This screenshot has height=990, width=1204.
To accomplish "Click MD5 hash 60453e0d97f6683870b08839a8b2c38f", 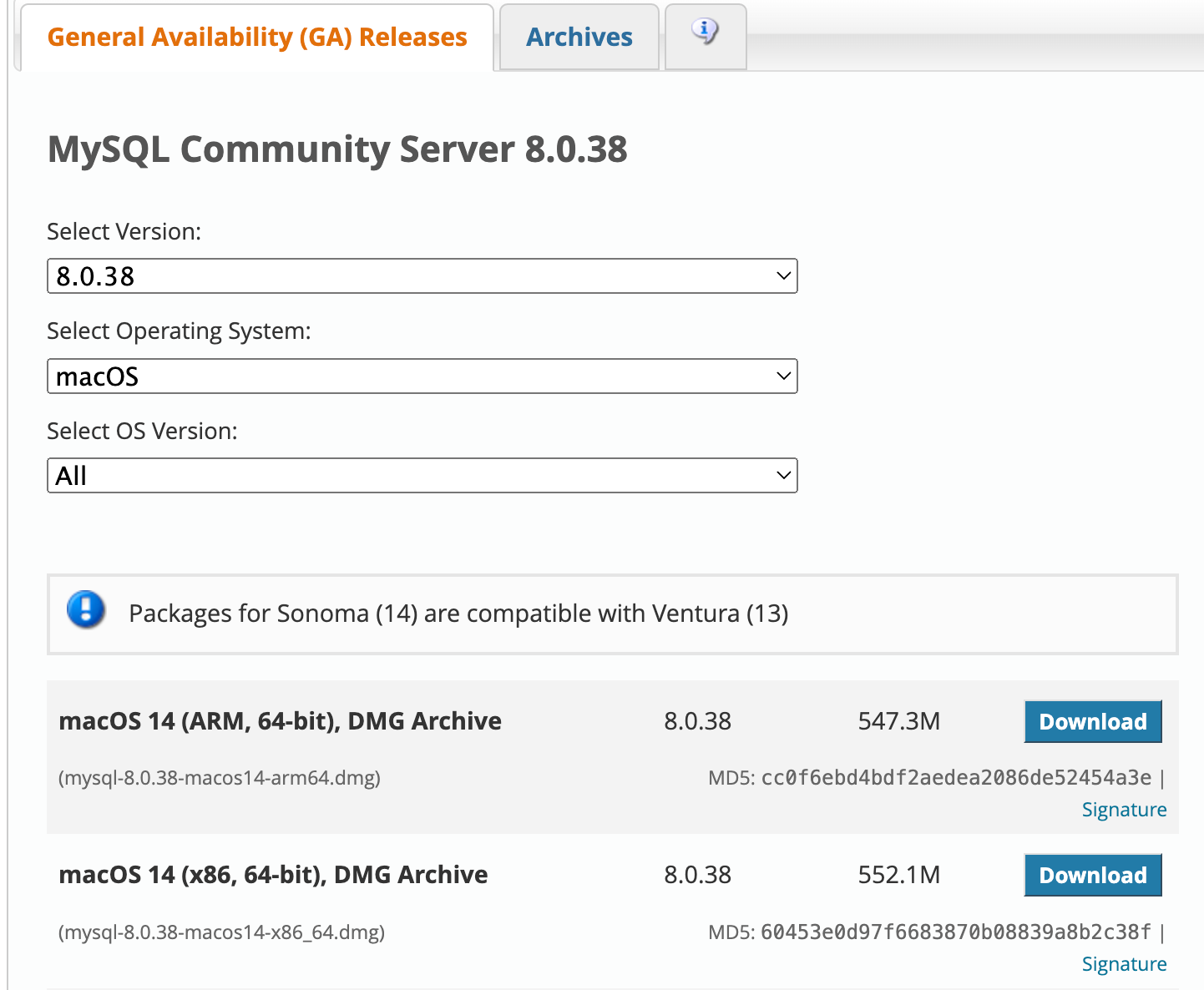I will (x=956, y=932).
